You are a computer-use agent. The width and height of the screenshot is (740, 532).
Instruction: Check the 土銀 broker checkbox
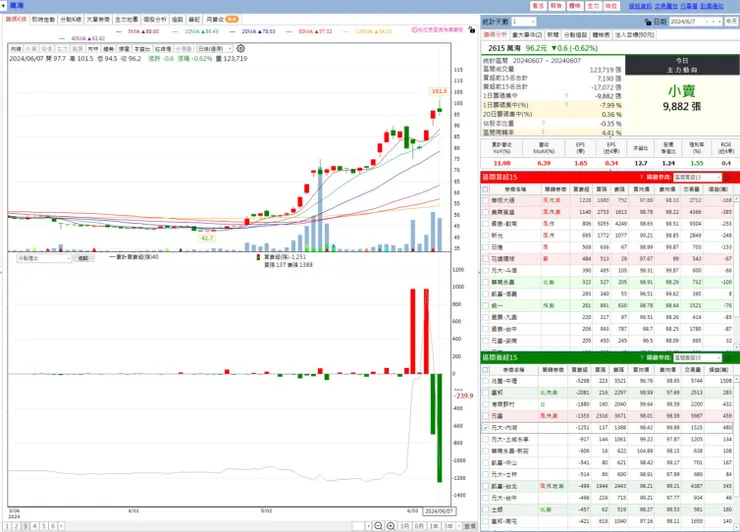pos(486,510)
